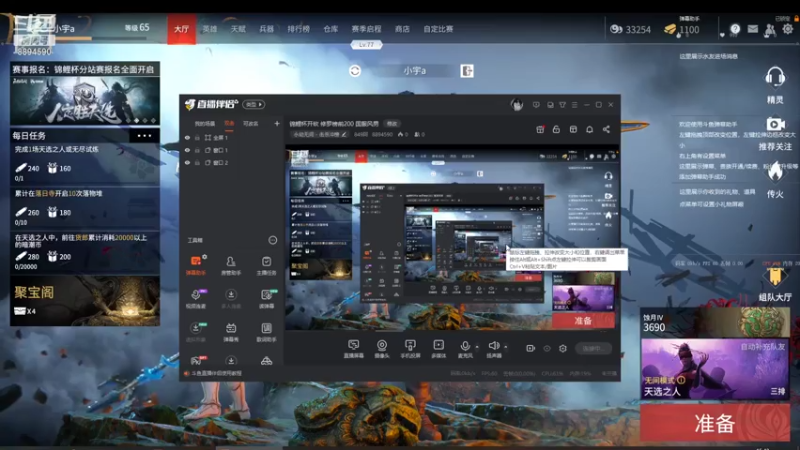800x450 pixels.
Task: Open 主播任务 streamer tasks tool
Action: 266,265
